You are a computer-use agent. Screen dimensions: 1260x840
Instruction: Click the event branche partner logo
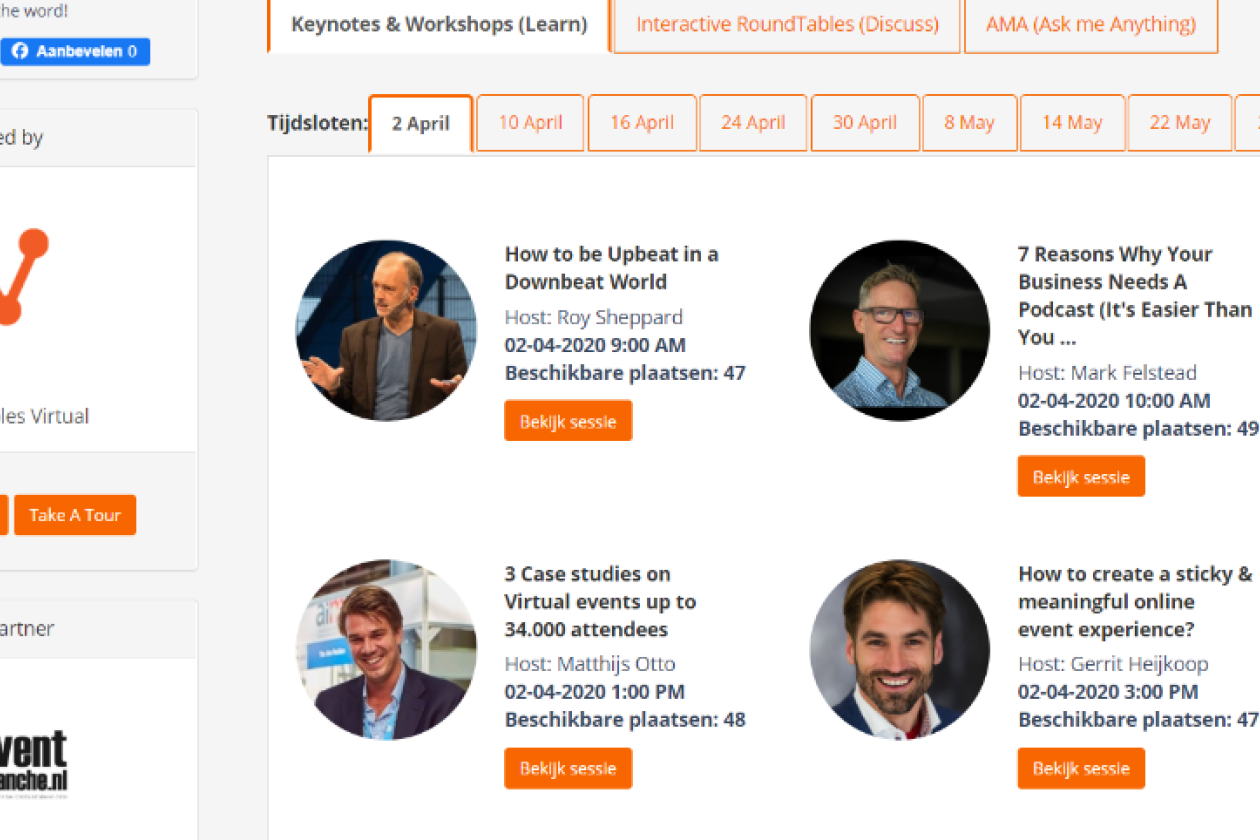[x=34, y=763]
